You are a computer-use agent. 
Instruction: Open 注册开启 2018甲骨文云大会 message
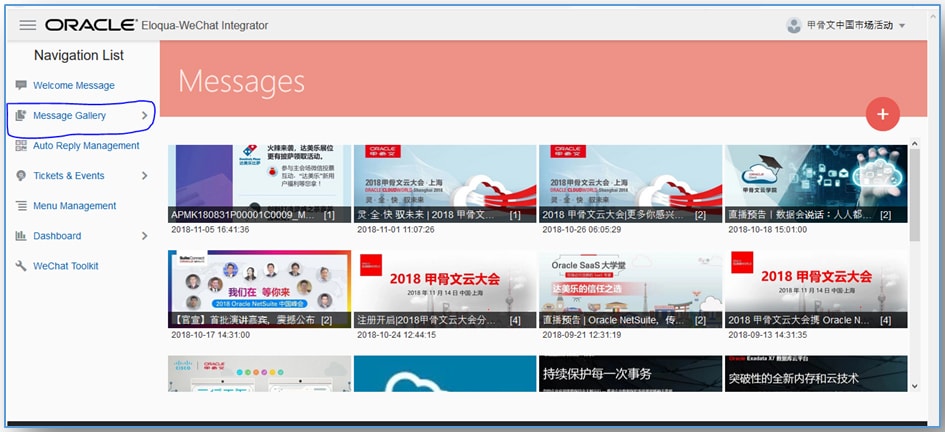pyautogui.click(x=445, y=289)
